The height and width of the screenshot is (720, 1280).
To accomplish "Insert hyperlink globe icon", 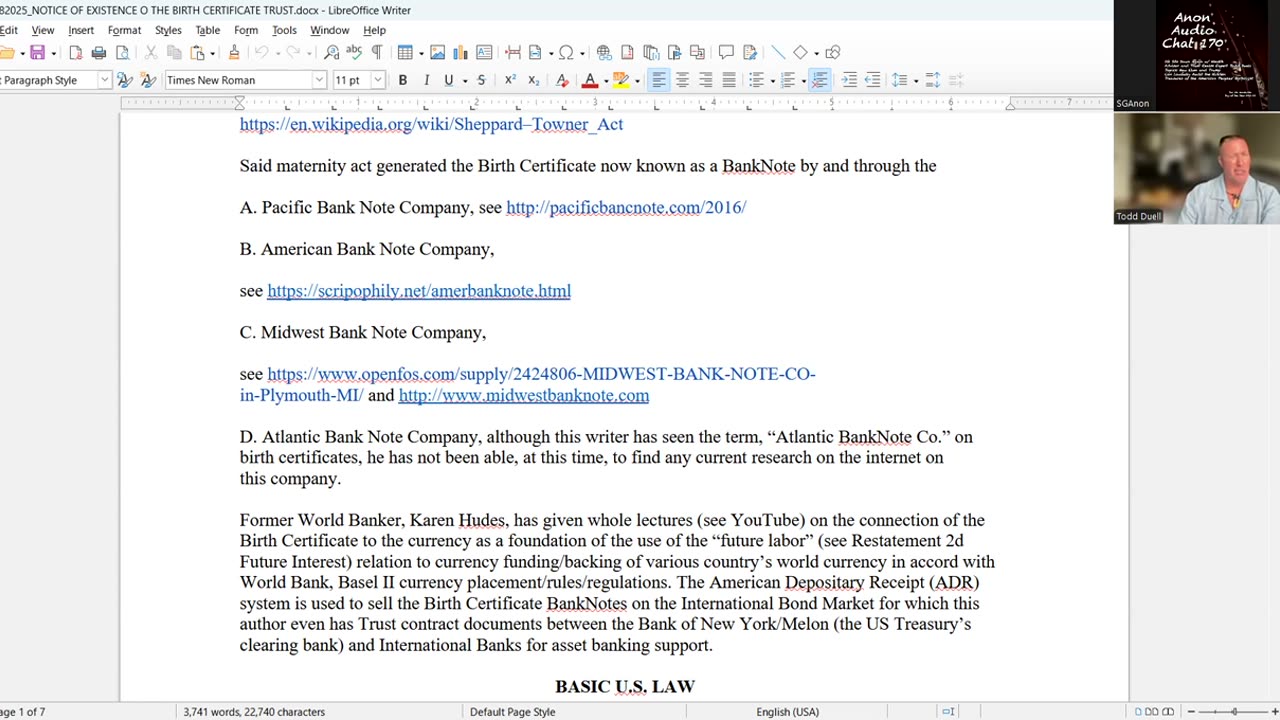I will pyautogui.click(x=604, y=53).
